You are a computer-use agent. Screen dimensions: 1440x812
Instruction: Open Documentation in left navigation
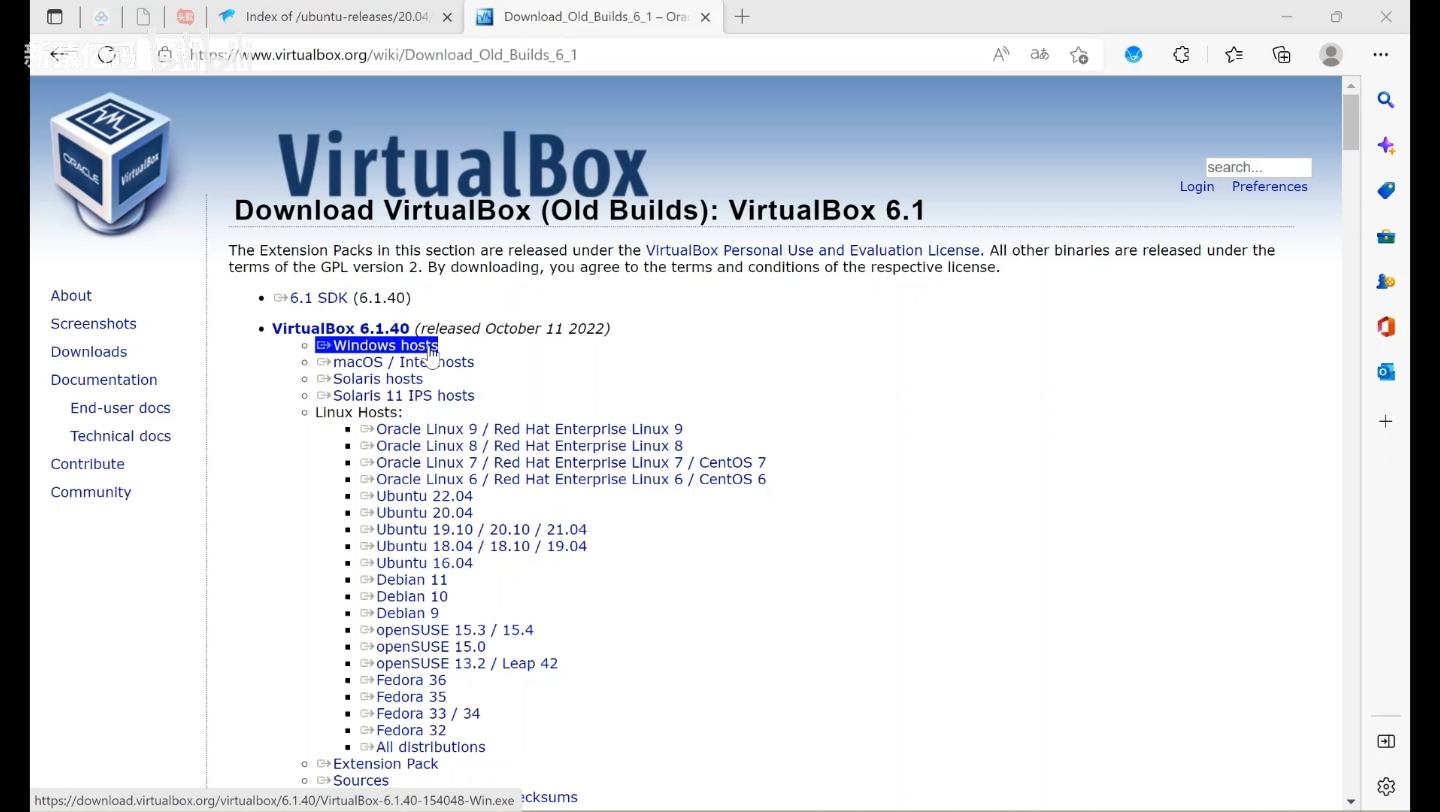[x=104, y=380]
